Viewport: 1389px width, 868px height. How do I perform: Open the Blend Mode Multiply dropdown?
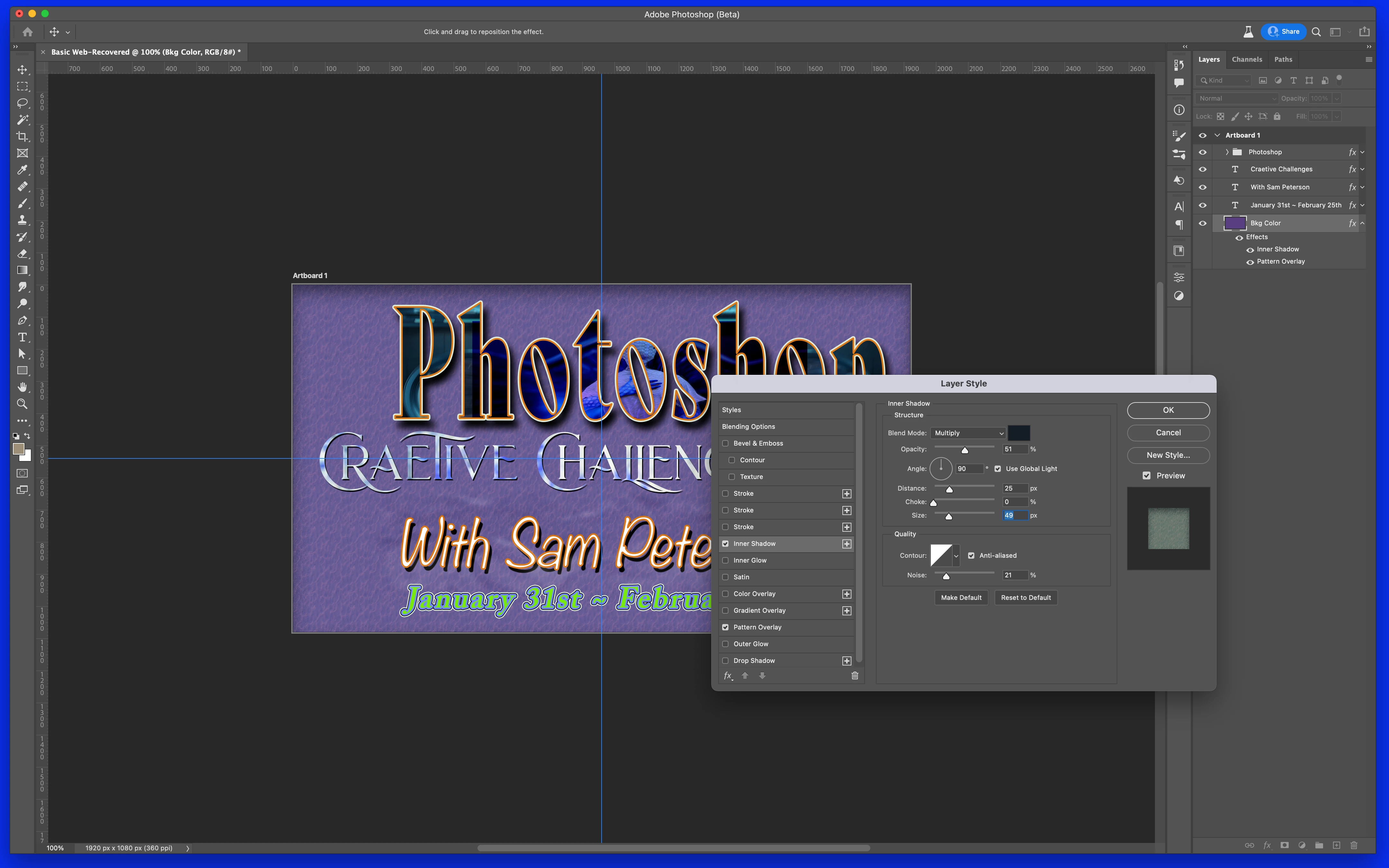pyautogui.click(x=968, y=433)
